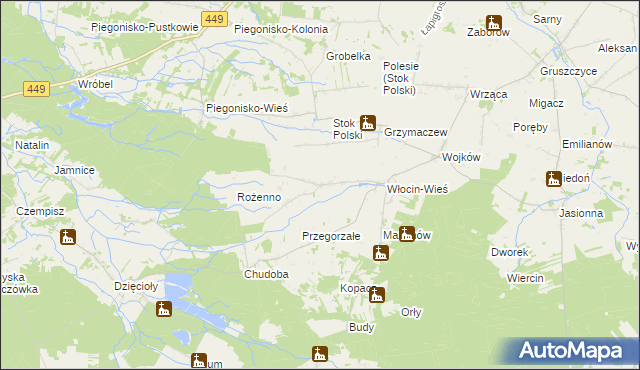640x370 pixels.
Task: Click the church icon at Zaborów
Action: (494, 23)
